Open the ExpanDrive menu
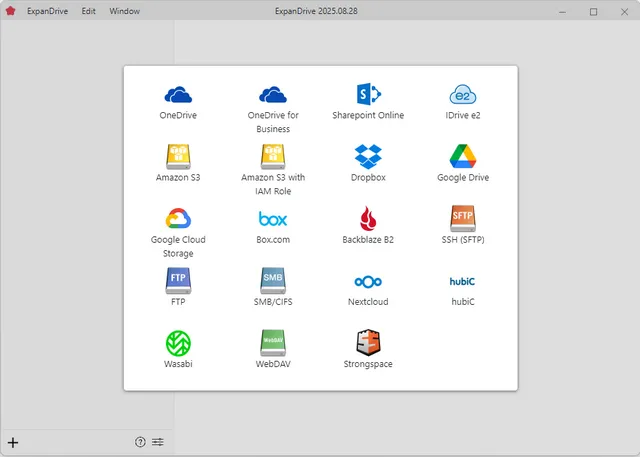The image size is (640, 457). 48,11
